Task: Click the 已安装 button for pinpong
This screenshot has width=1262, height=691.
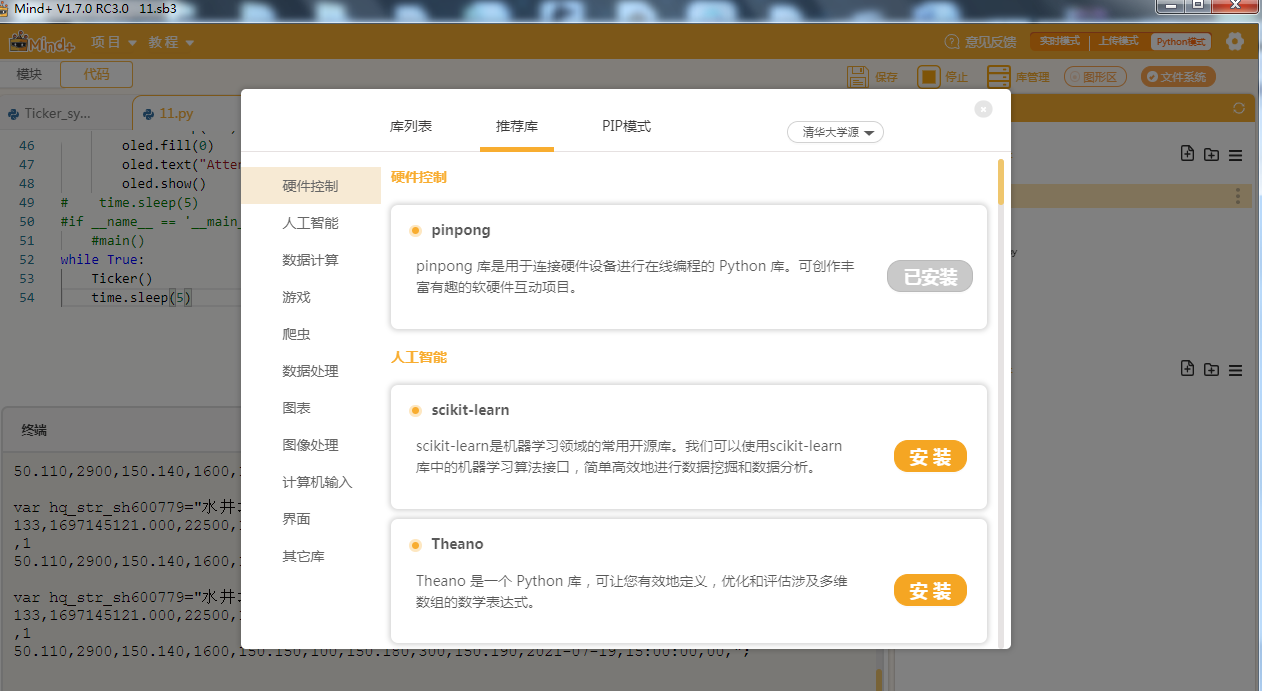Action: [x=930, y=277]
